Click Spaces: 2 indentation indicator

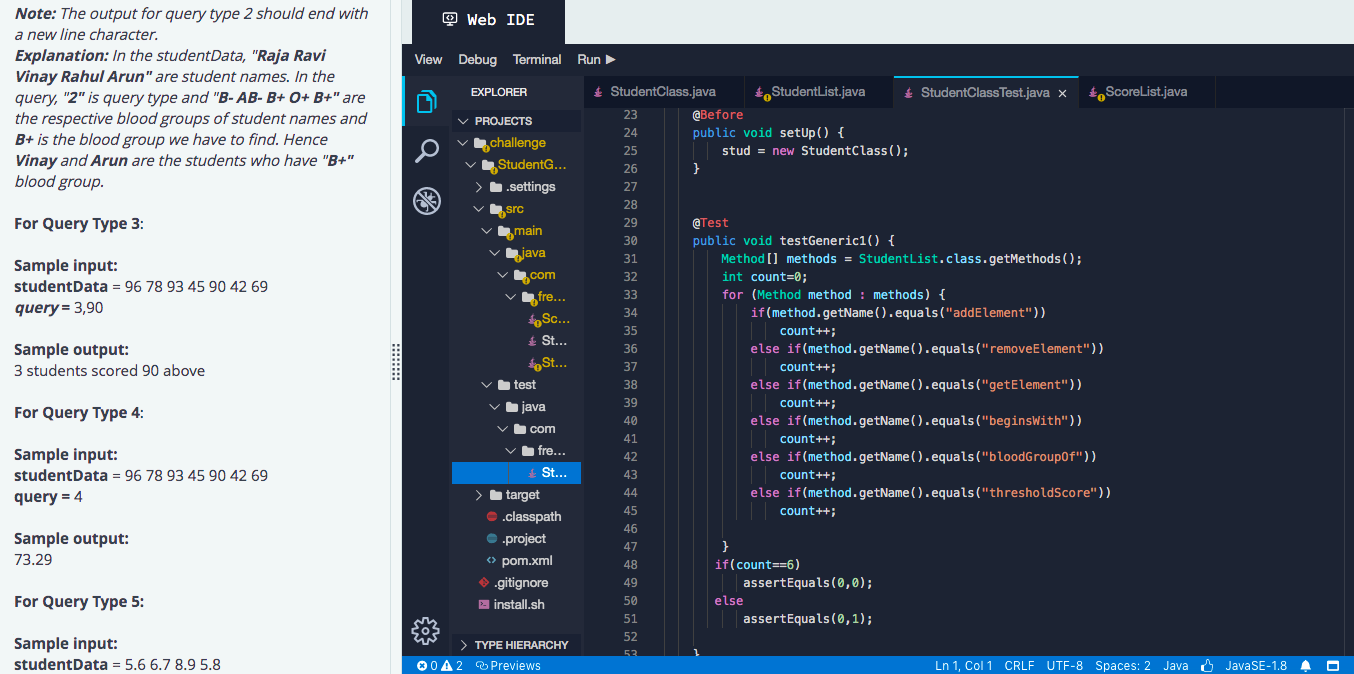coord(1122,664)
